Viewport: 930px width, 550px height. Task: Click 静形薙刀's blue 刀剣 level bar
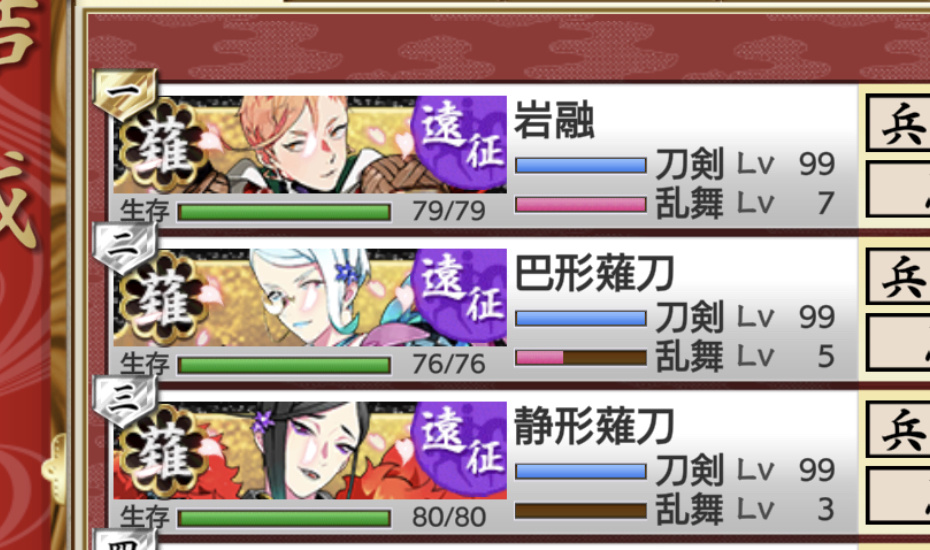point(581,471)
